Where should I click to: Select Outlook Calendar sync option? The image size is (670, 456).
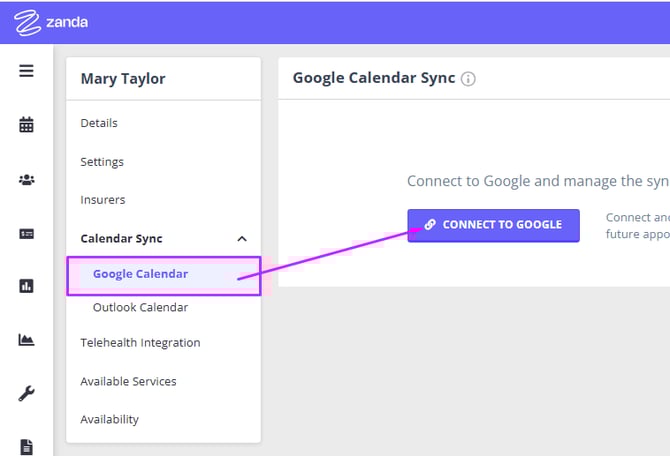pos(140,307)
